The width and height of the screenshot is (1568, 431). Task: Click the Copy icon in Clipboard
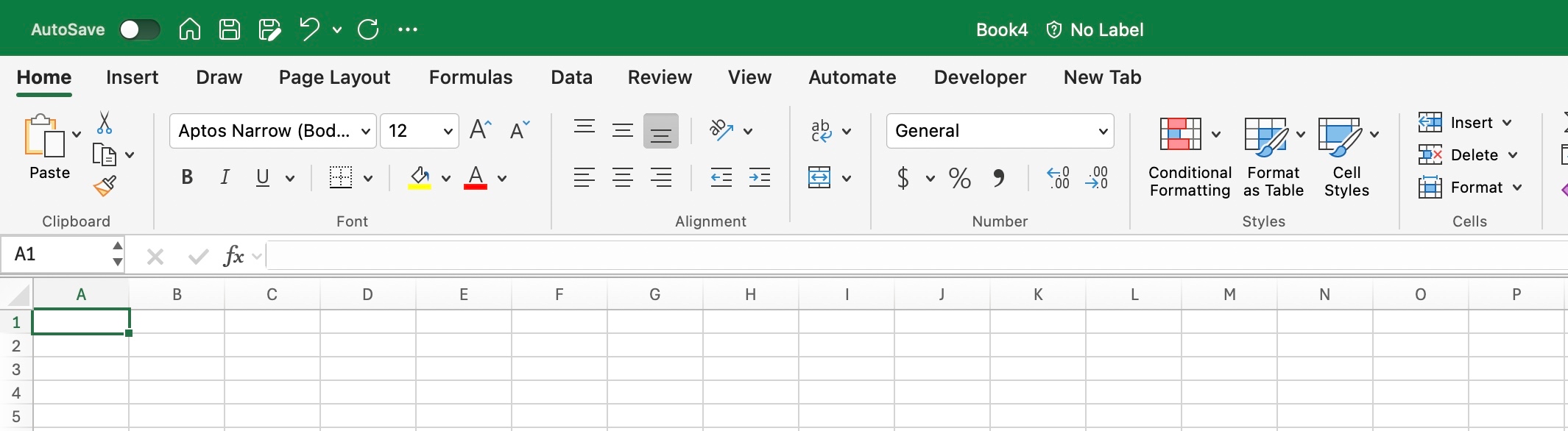pos(105,154)
